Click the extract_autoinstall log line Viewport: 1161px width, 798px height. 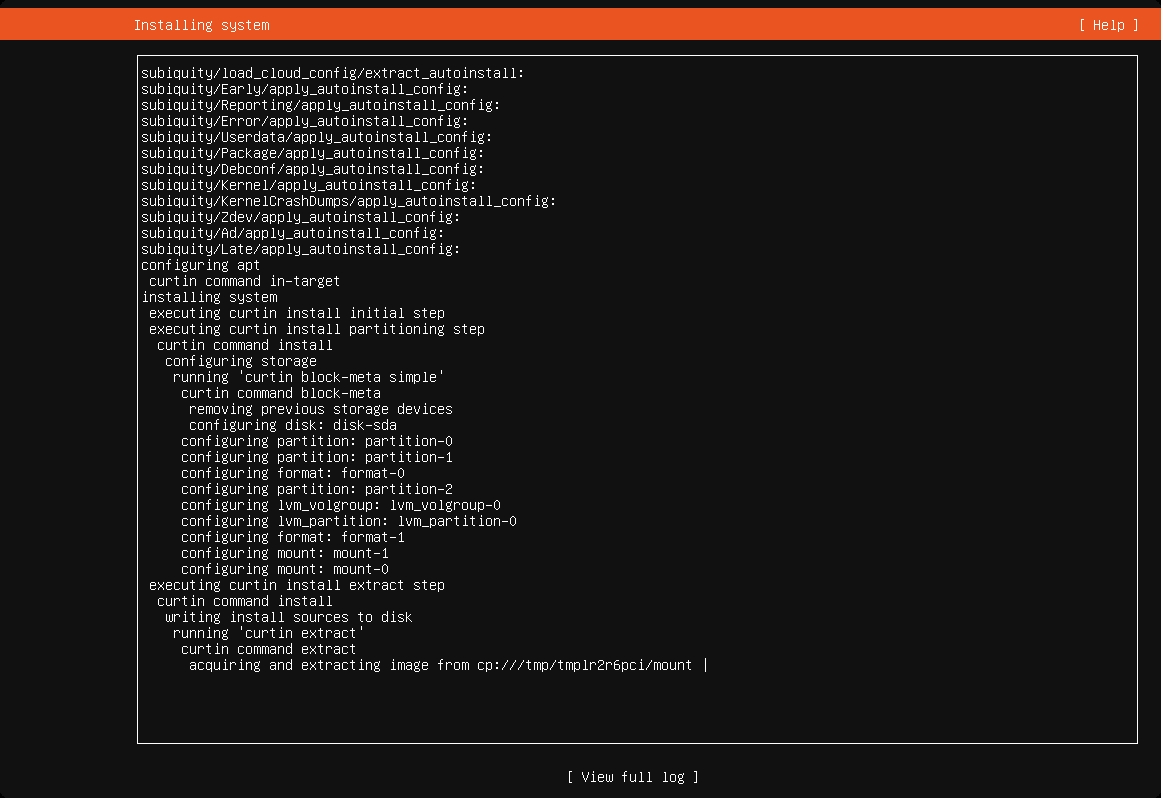tap(332, 73)
